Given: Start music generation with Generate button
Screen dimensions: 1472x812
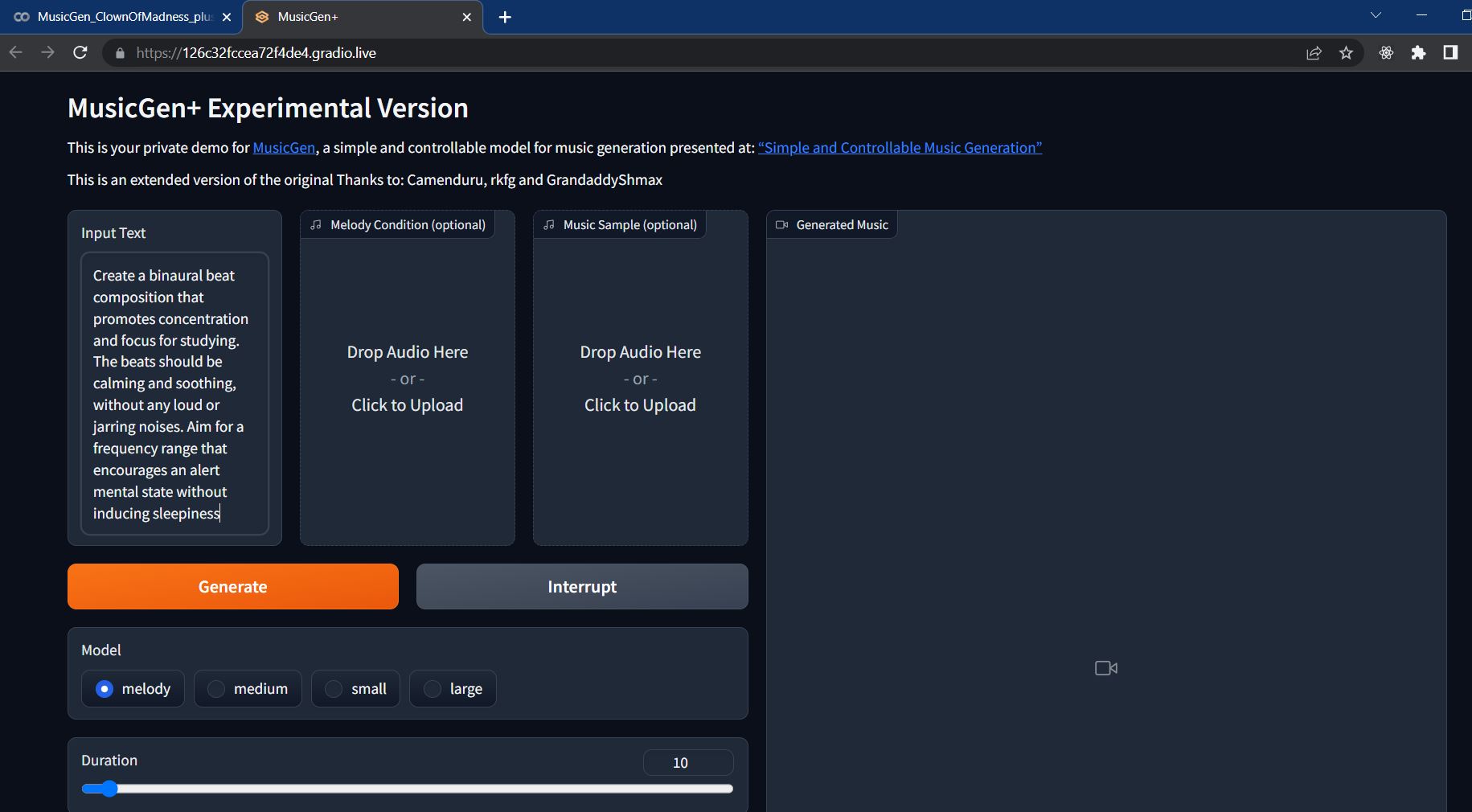Looking at the screenshot, I should [x=233, y=587].
